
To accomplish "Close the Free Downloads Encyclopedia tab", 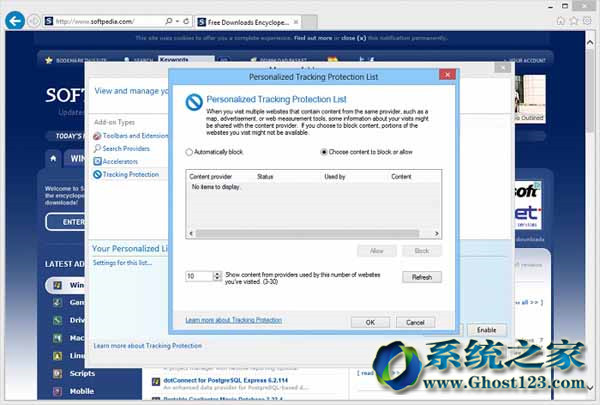I will coord(295,22).
